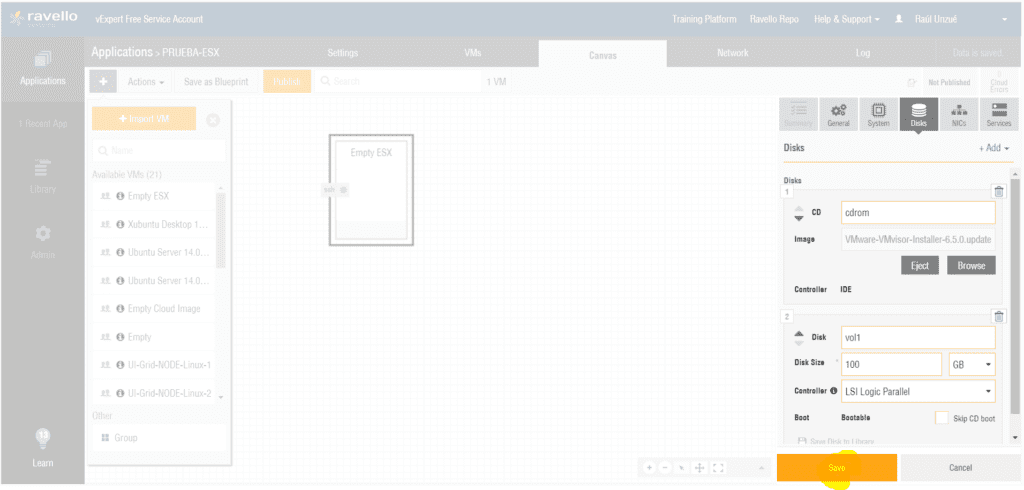The width and height of the screenshot is (1024, 490).
Task: Select the pan/move canvas tool
Action: [x=699, y=468]
